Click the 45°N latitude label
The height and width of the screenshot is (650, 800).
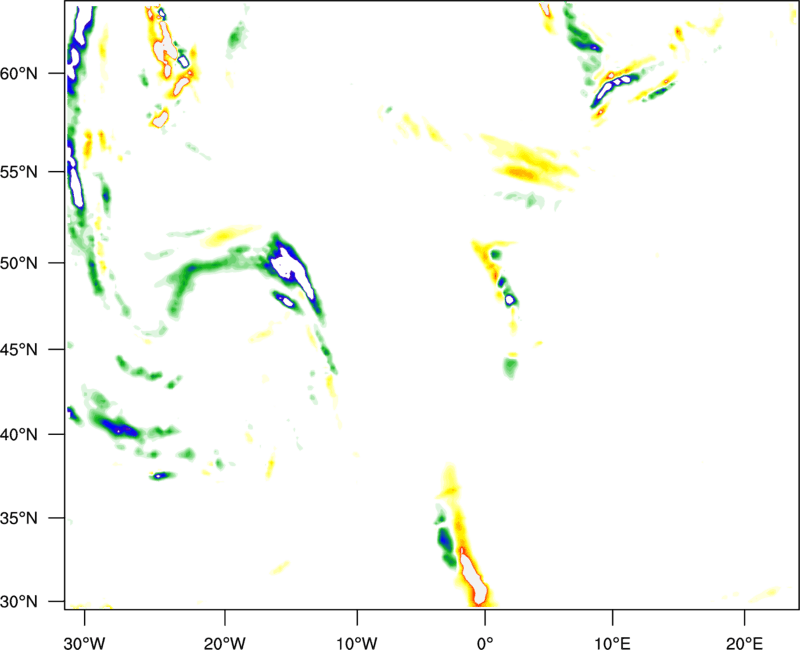[x=19, y=349]
